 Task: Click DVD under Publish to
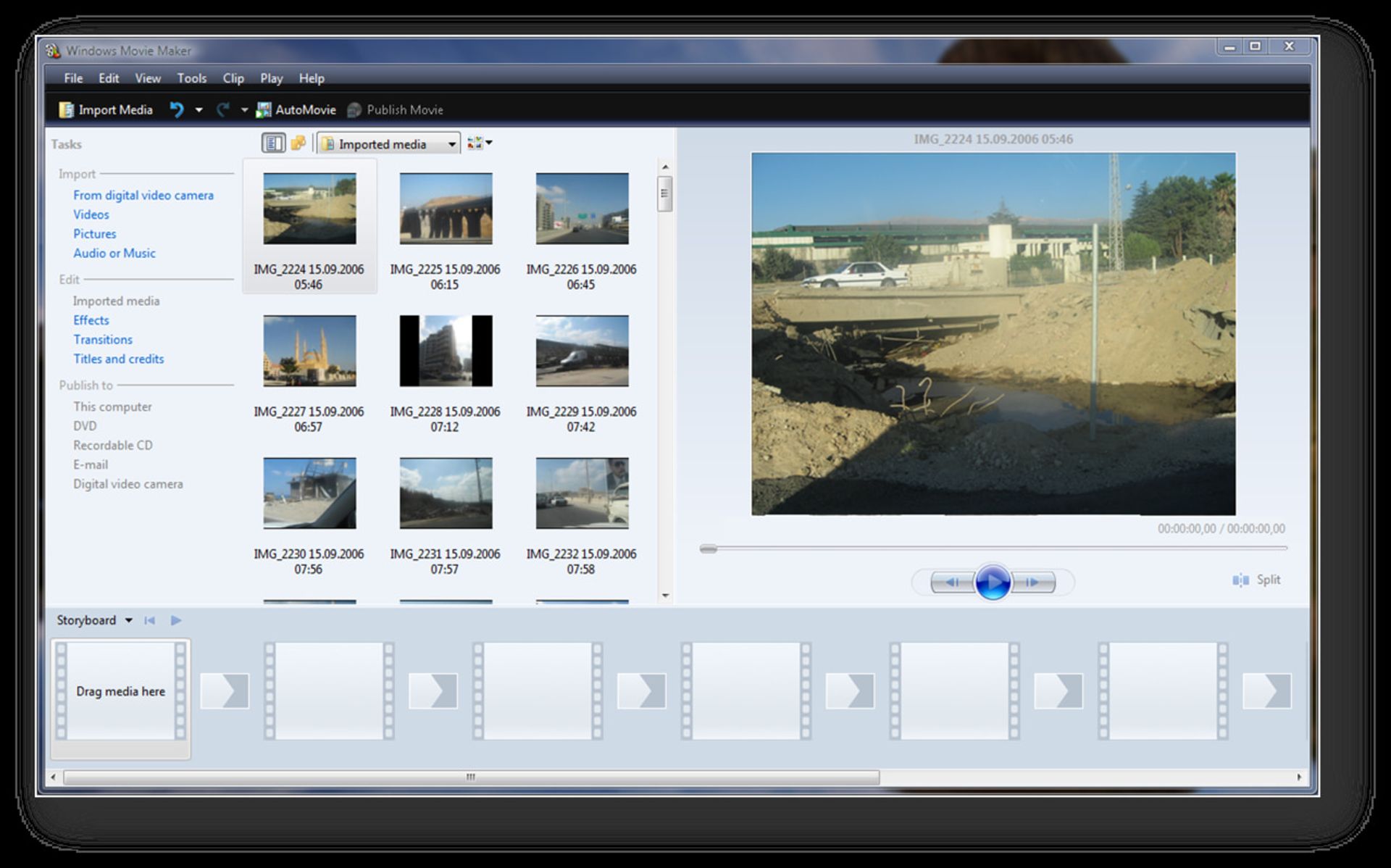[x=85, y=426]
